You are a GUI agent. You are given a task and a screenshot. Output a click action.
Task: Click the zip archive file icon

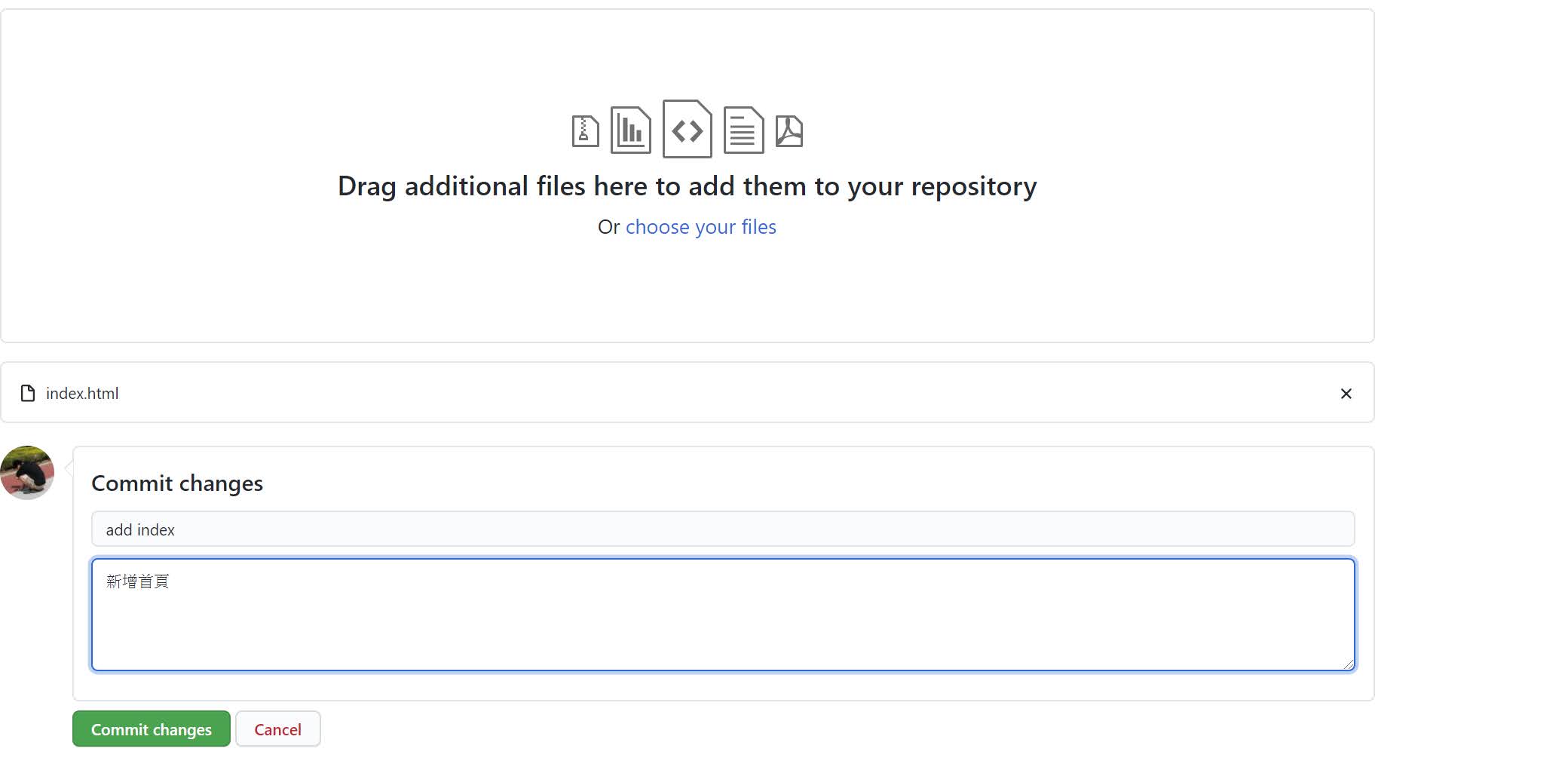click(x=585, y=131)
